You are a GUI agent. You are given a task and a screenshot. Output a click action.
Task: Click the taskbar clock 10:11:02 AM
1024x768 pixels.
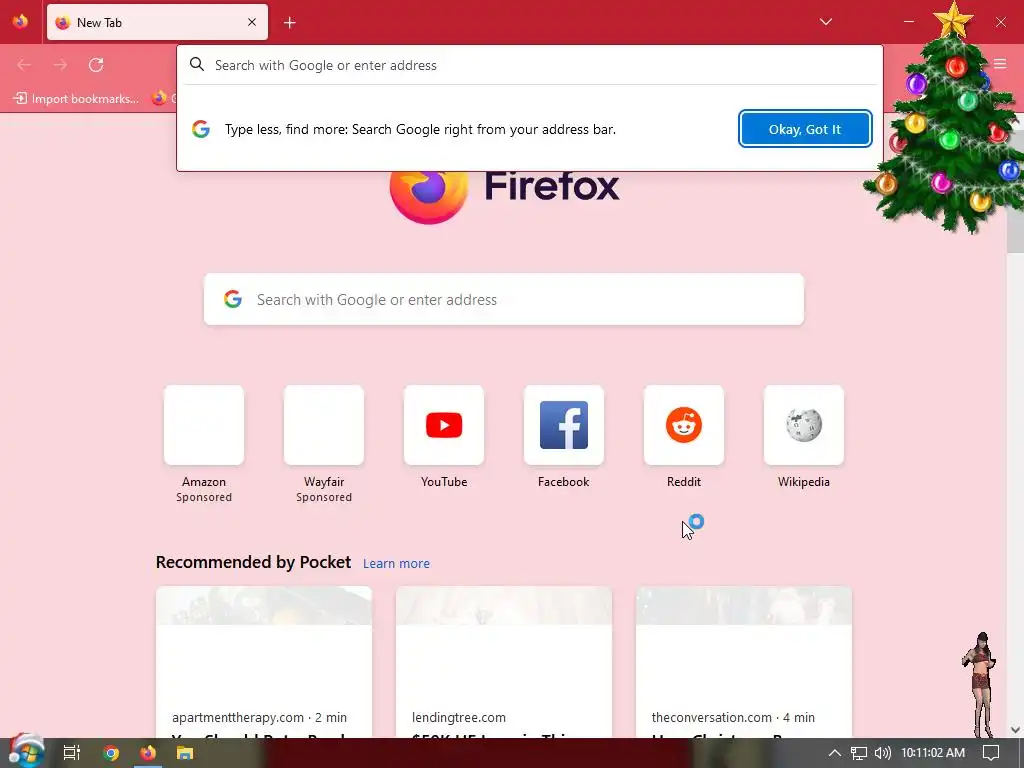tap(933, 753)
